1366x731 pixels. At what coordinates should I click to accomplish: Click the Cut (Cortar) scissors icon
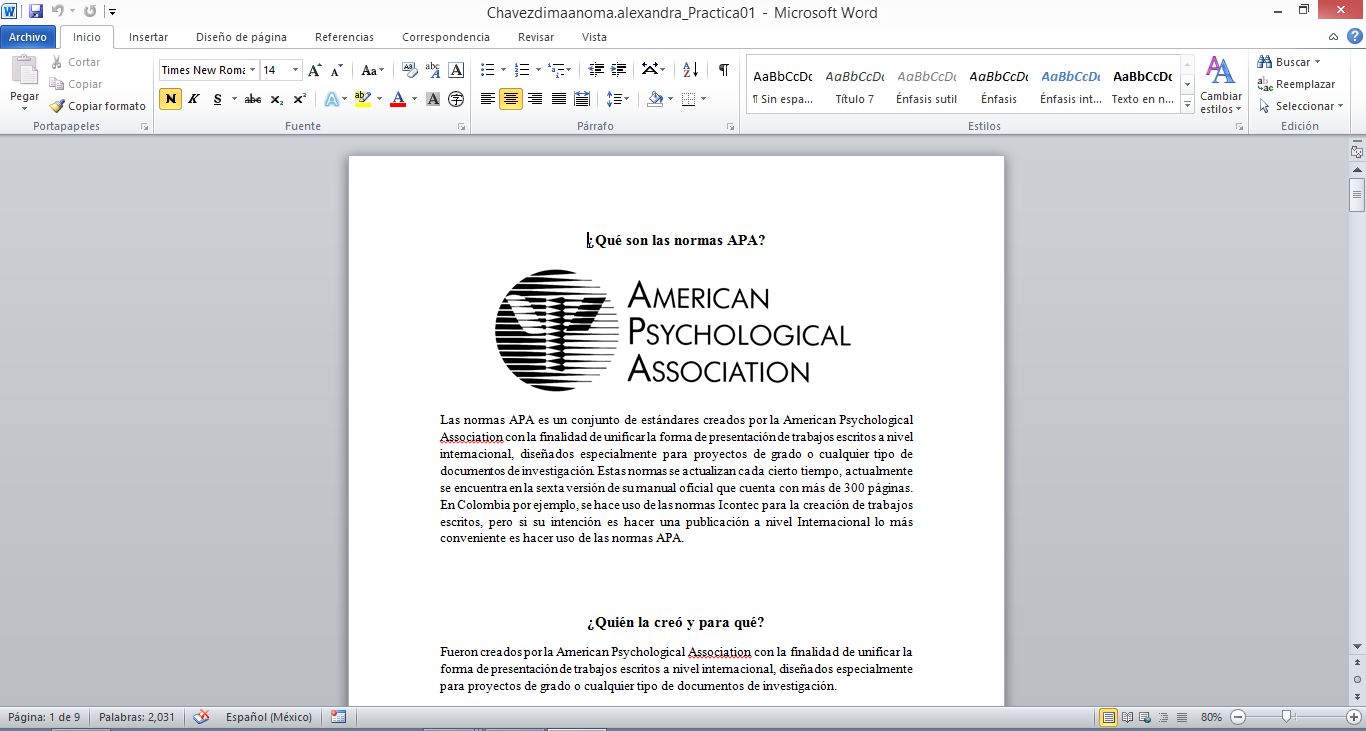click(57, 62)
